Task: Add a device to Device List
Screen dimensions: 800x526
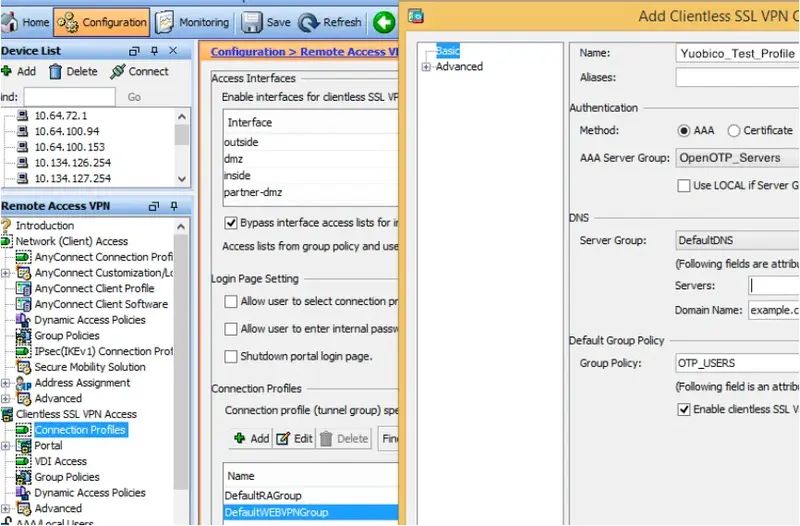Action: pos(19,71)
